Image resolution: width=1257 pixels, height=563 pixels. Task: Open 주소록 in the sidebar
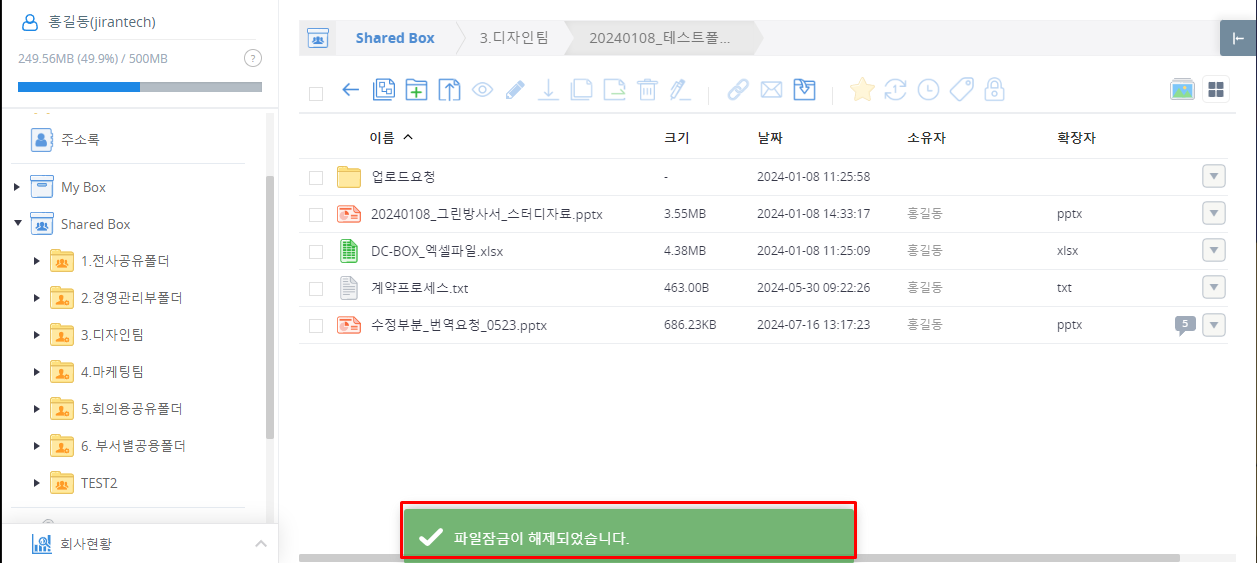click(80, 140)
